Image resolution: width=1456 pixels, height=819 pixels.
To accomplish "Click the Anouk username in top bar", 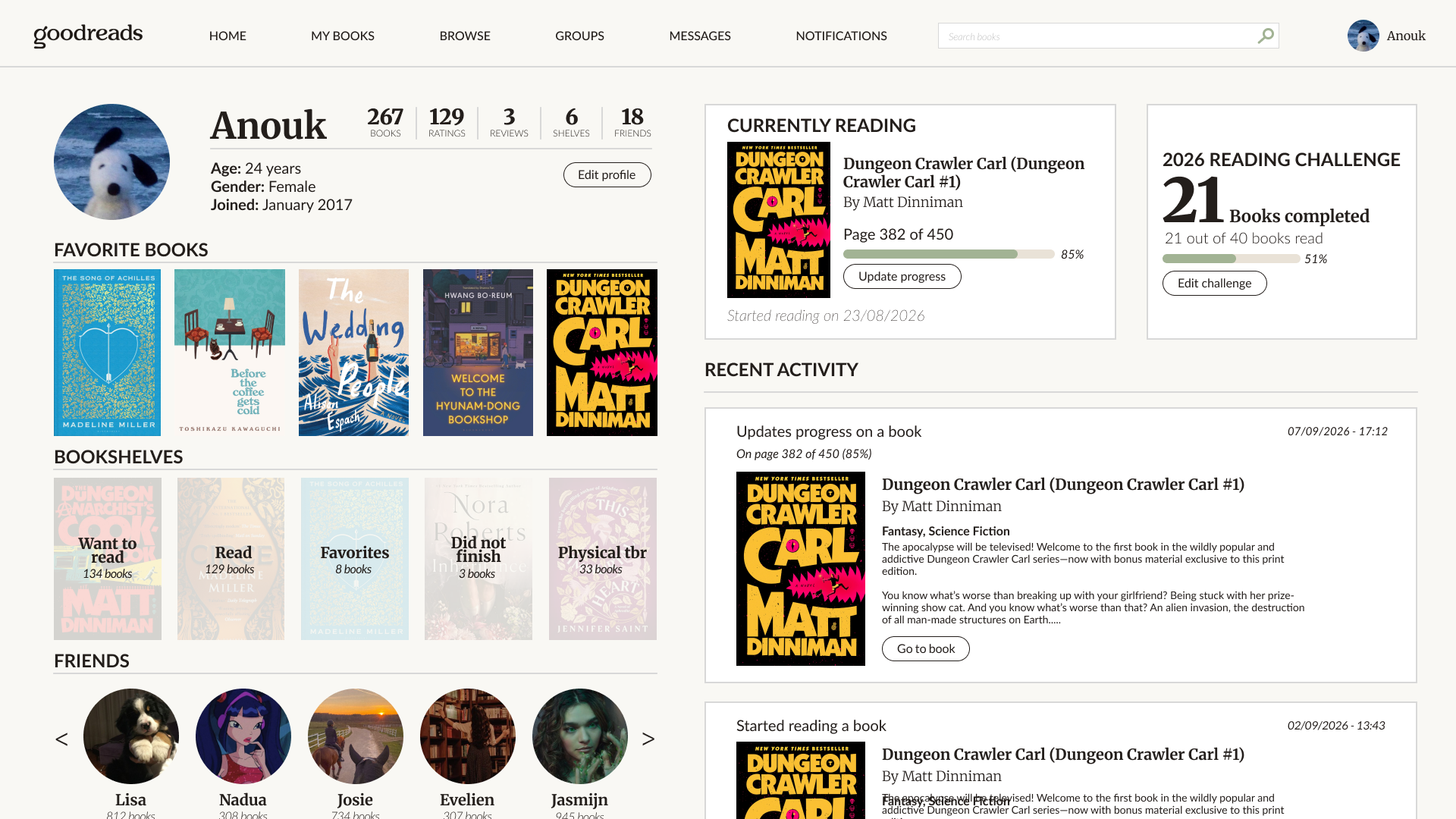I will point(1406,36).
